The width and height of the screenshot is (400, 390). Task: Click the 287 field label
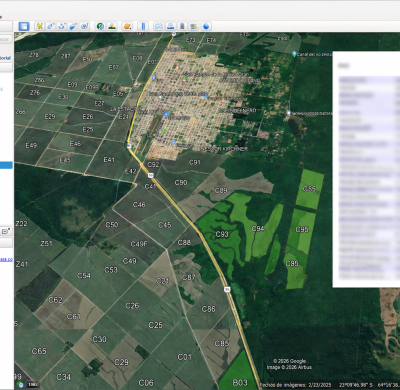point(66,56)
